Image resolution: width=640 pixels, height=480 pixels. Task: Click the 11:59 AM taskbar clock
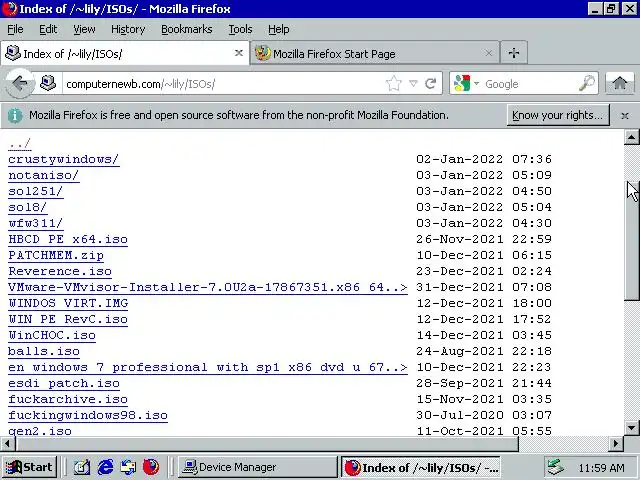pos(601,468)
